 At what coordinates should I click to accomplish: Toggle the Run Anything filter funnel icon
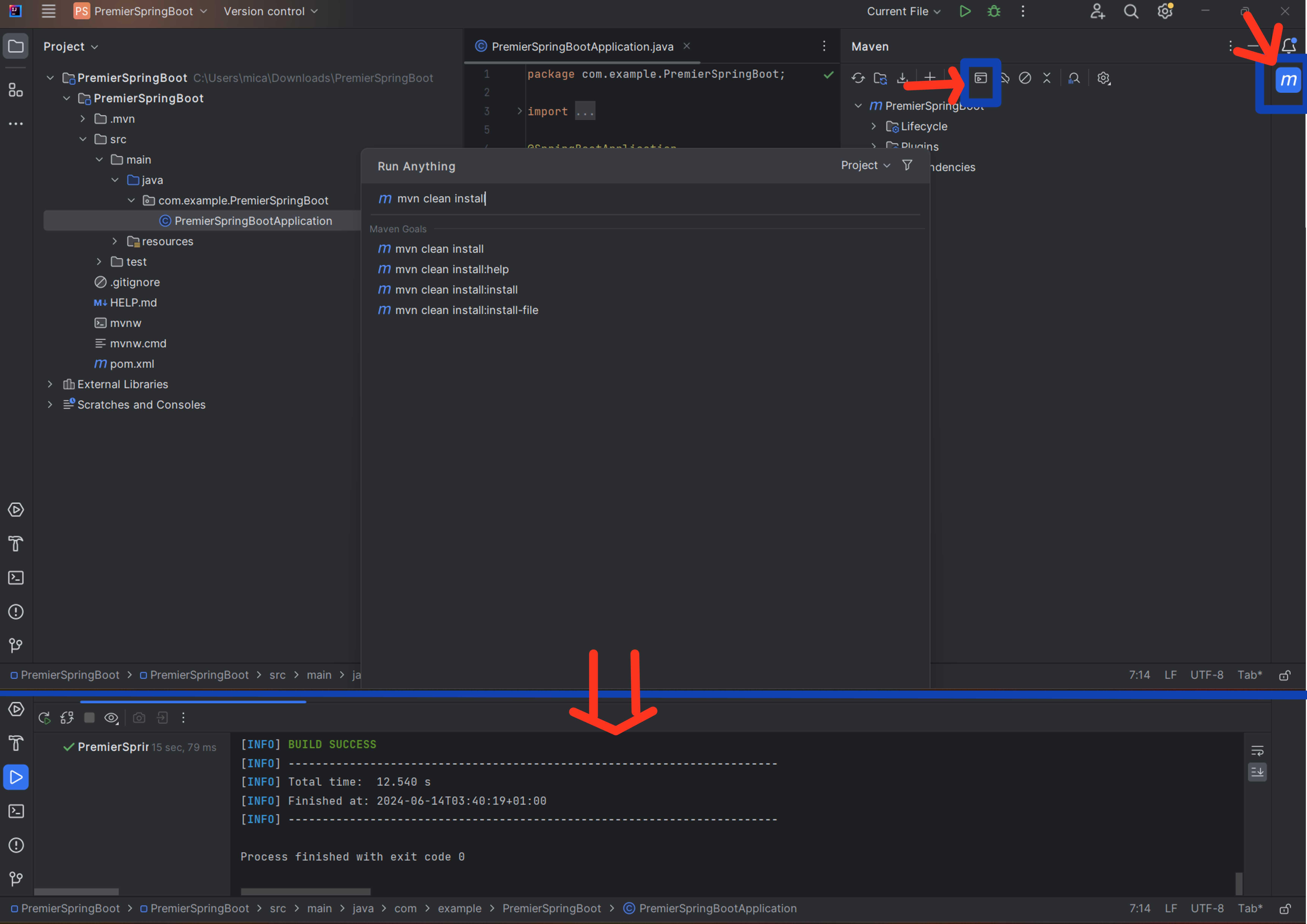(907, 165)
